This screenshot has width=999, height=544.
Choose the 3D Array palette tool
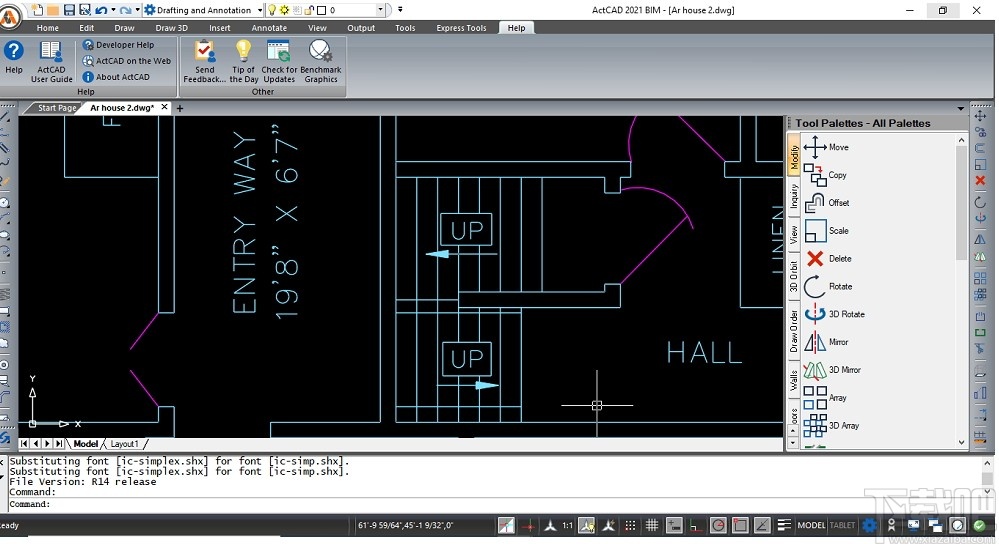(831, 426)
